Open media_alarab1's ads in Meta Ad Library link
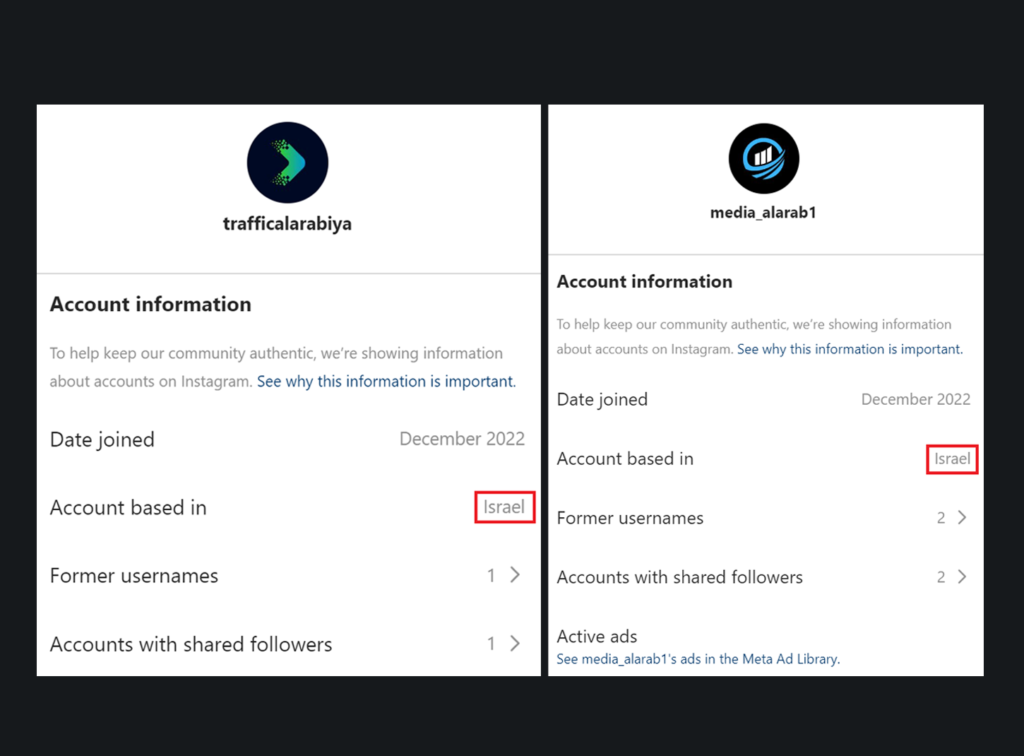 tap(698, 659)
